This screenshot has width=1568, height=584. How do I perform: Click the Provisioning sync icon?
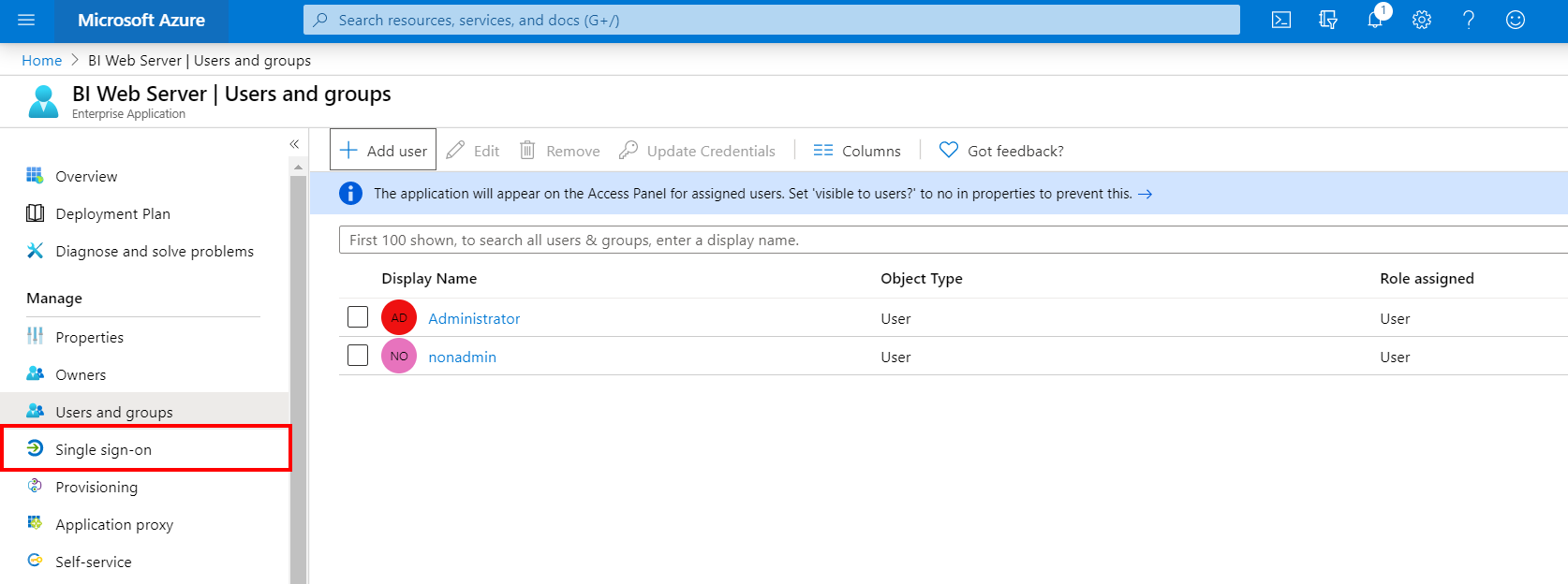pos(35,486)
